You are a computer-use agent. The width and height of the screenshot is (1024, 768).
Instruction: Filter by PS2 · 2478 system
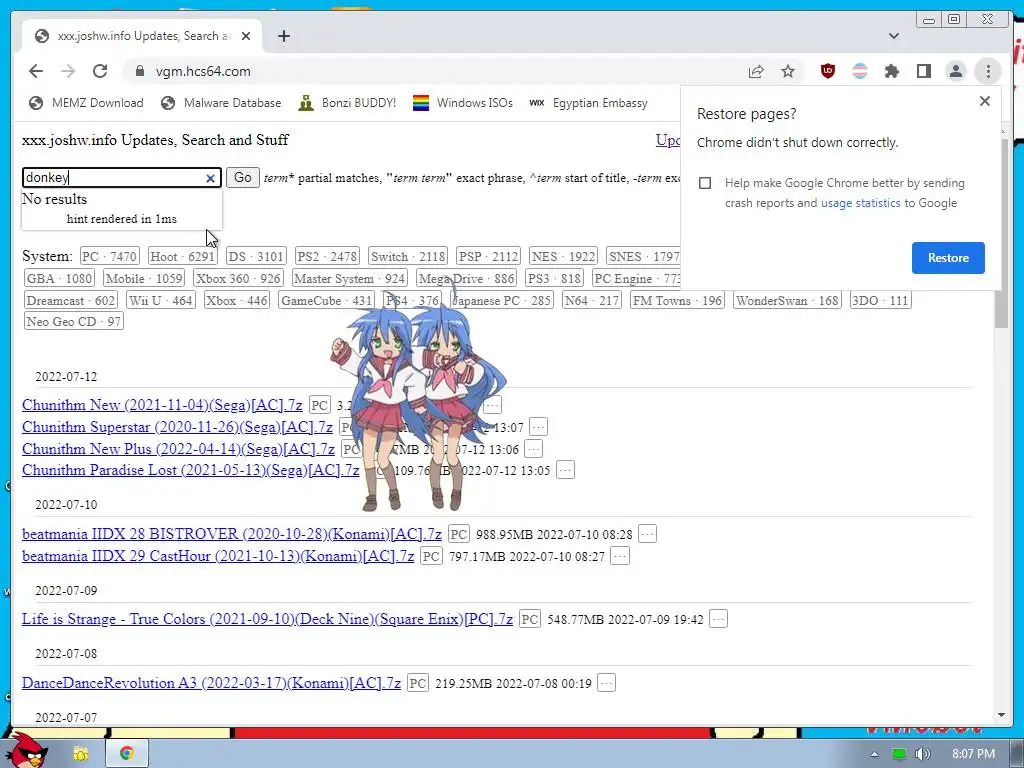pos(327,257)
